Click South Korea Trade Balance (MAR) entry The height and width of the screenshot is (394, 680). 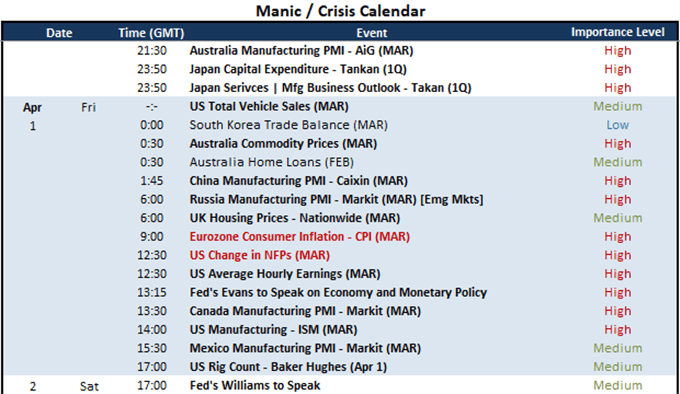288,125
